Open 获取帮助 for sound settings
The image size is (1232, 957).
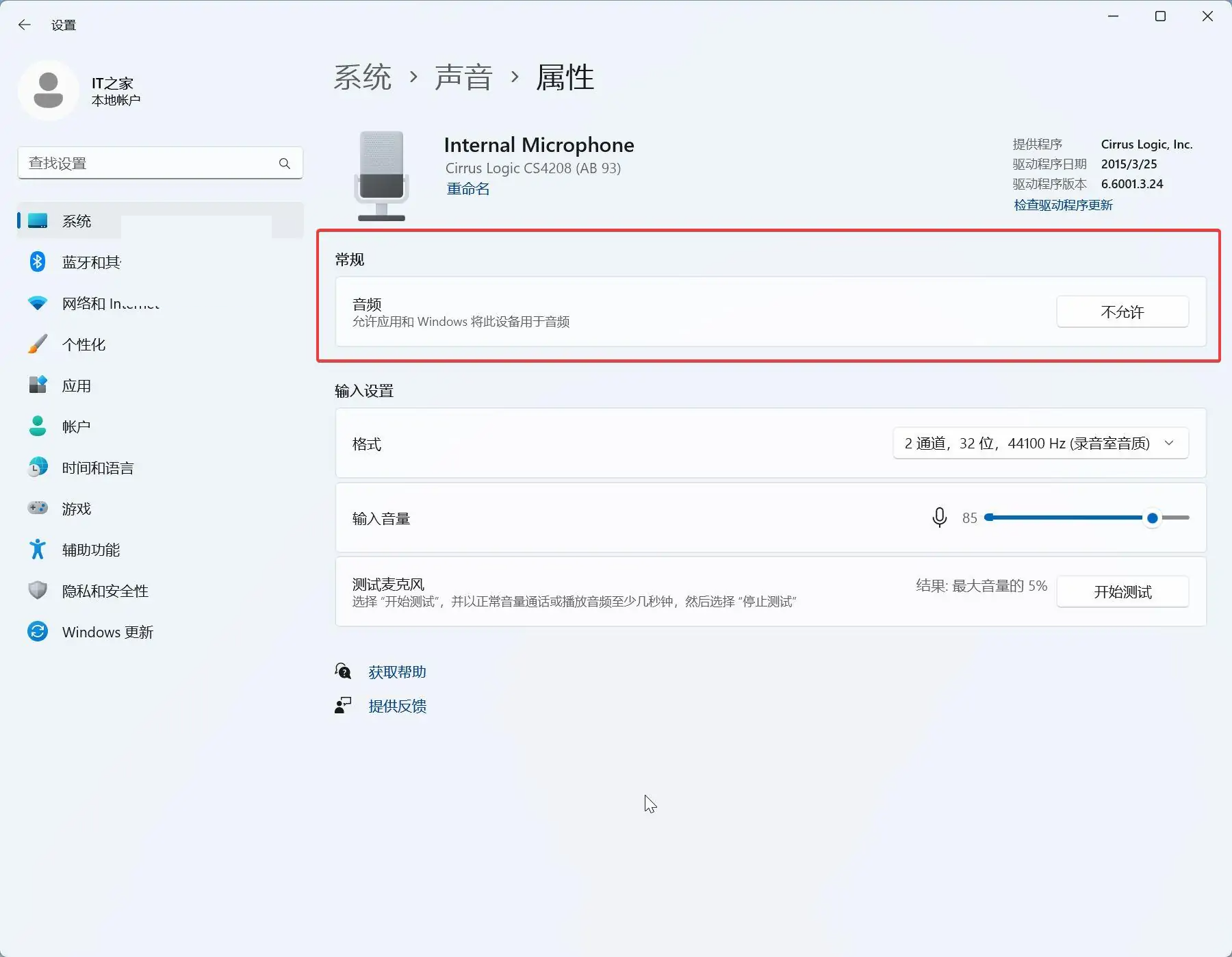tap(397, 672)
